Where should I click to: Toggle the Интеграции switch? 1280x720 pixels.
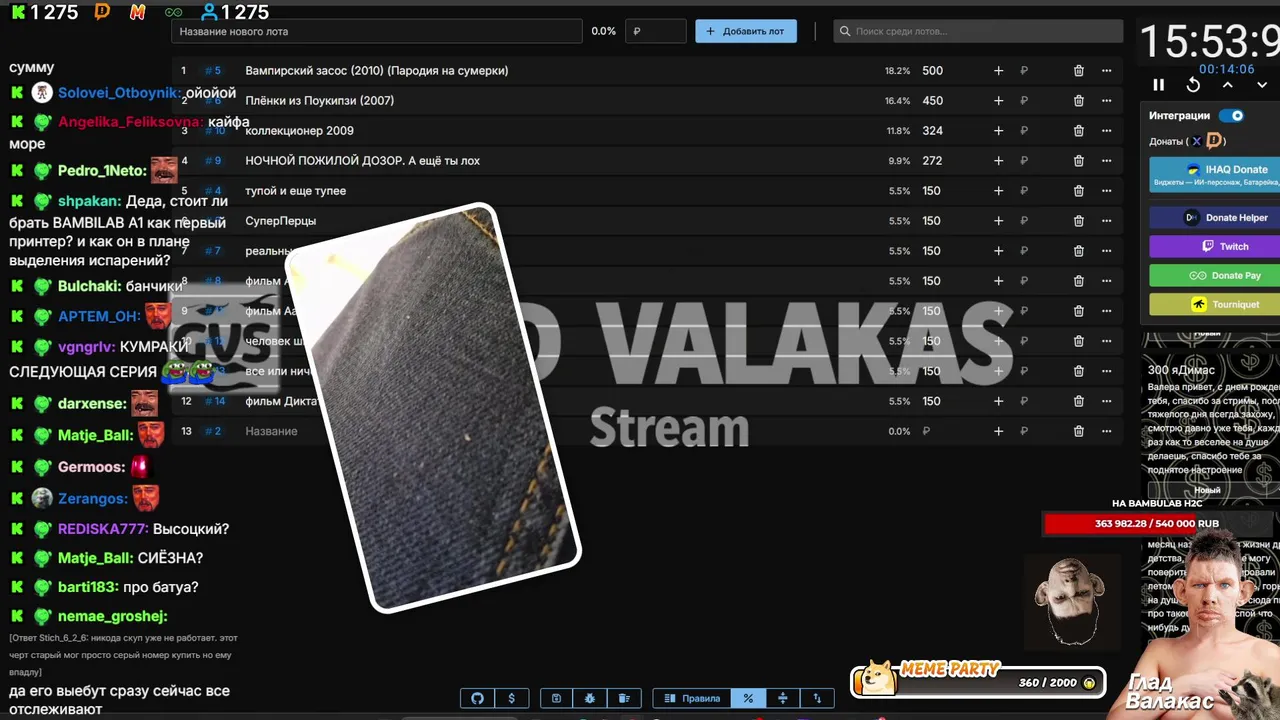1232,116
